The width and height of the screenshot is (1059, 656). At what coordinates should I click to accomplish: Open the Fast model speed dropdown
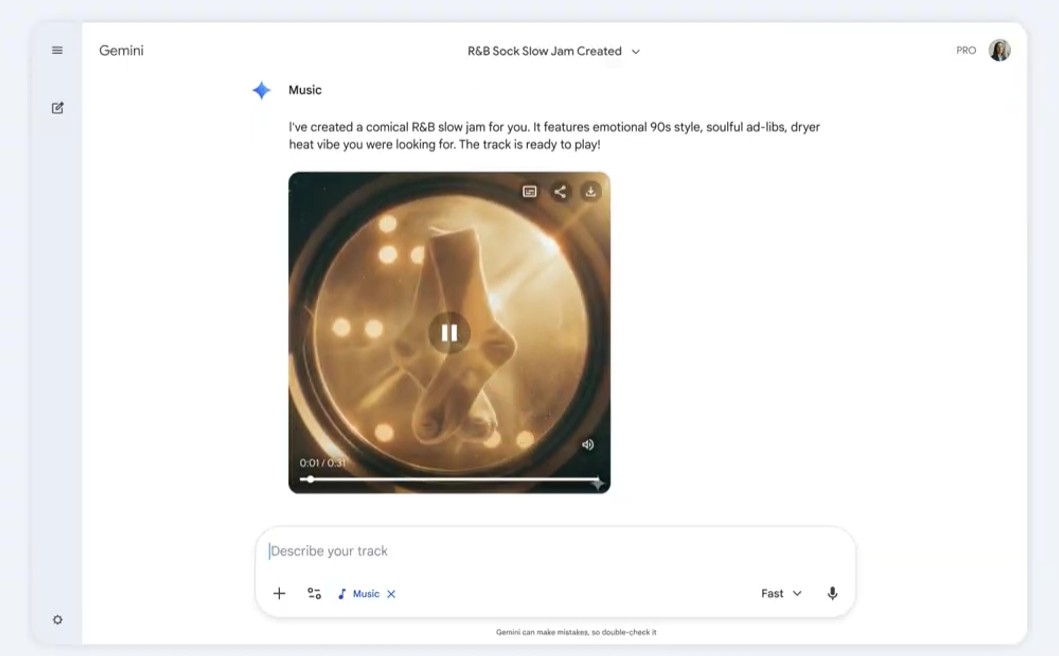[x=780, y=593]
